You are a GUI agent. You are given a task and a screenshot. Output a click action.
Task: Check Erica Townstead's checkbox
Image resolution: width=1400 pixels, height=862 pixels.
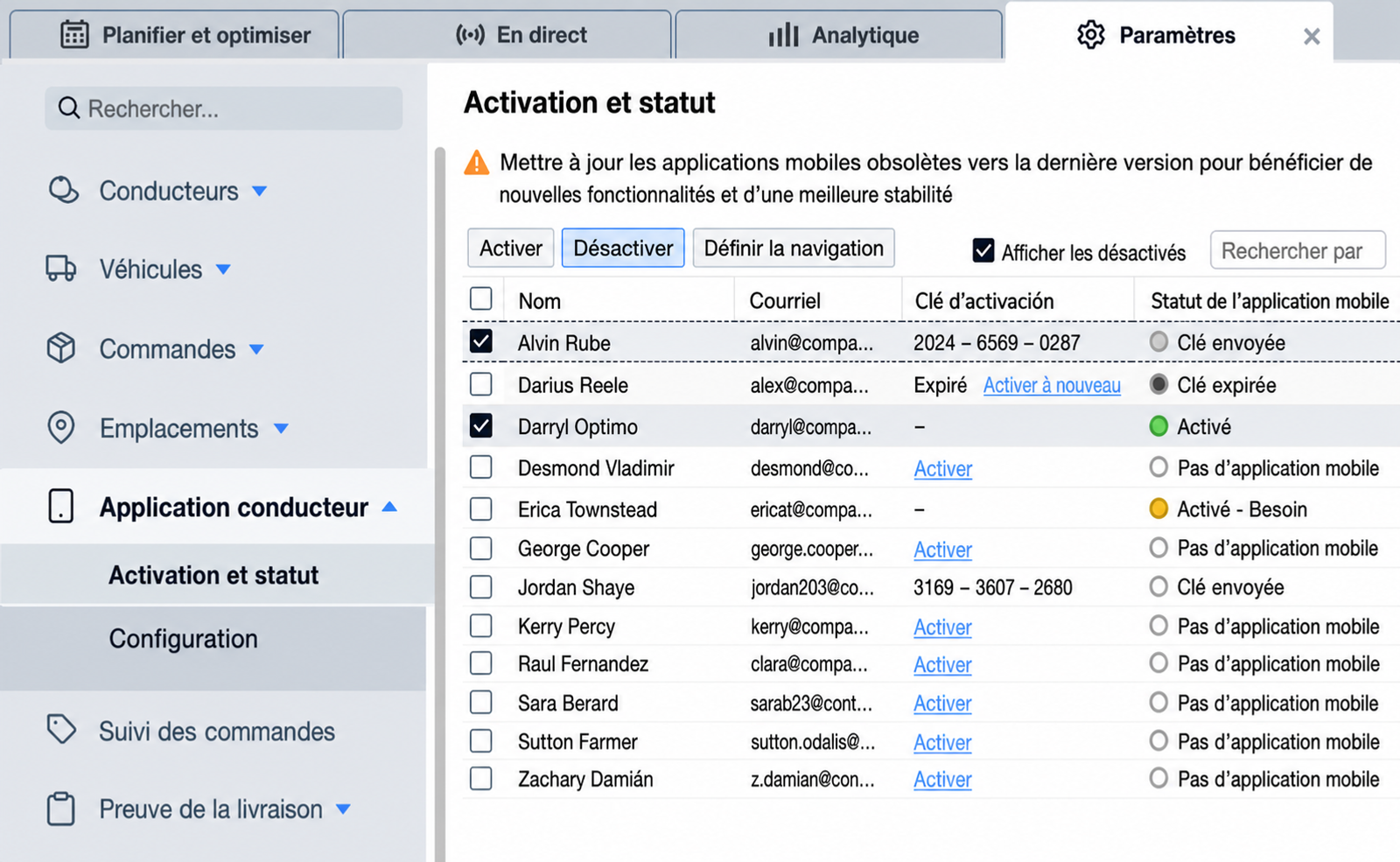481,508
